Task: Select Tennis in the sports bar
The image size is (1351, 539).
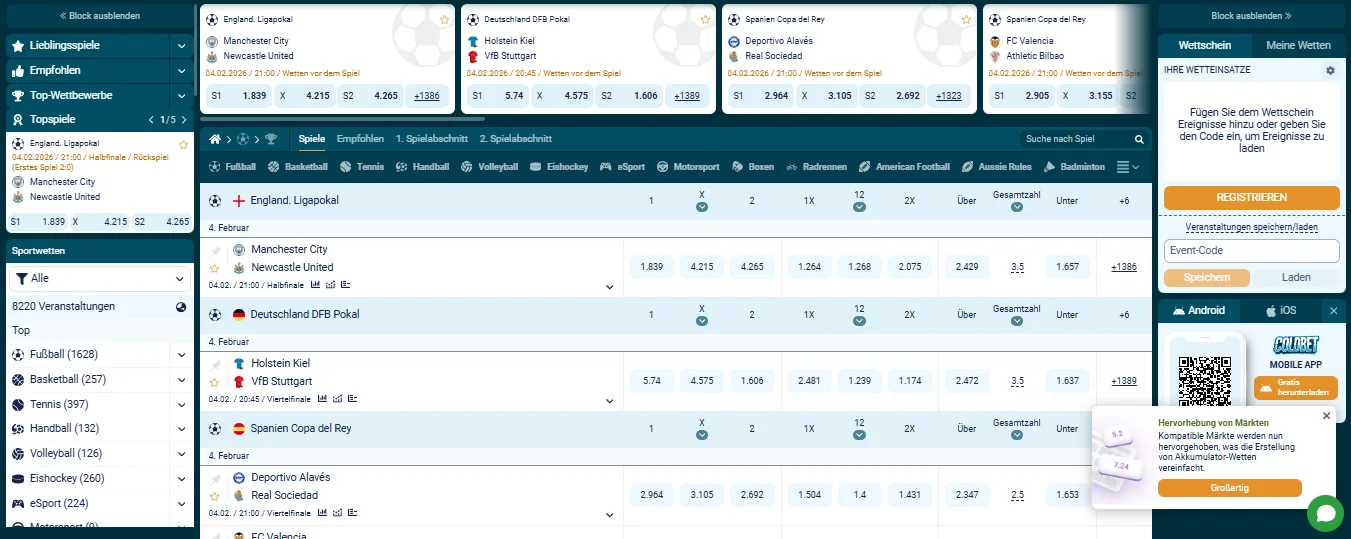Action: point(361,167)
